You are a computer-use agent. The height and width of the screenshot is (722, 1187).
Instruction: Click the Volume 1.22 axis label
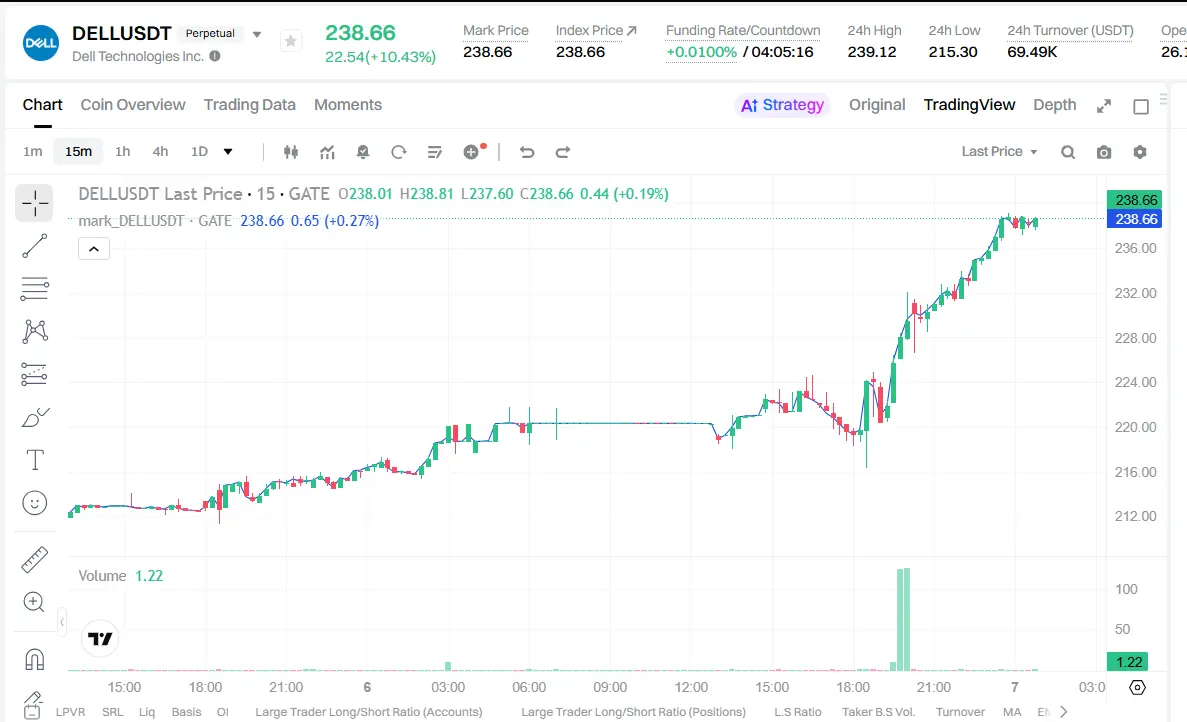click(x=1129, y=661)
